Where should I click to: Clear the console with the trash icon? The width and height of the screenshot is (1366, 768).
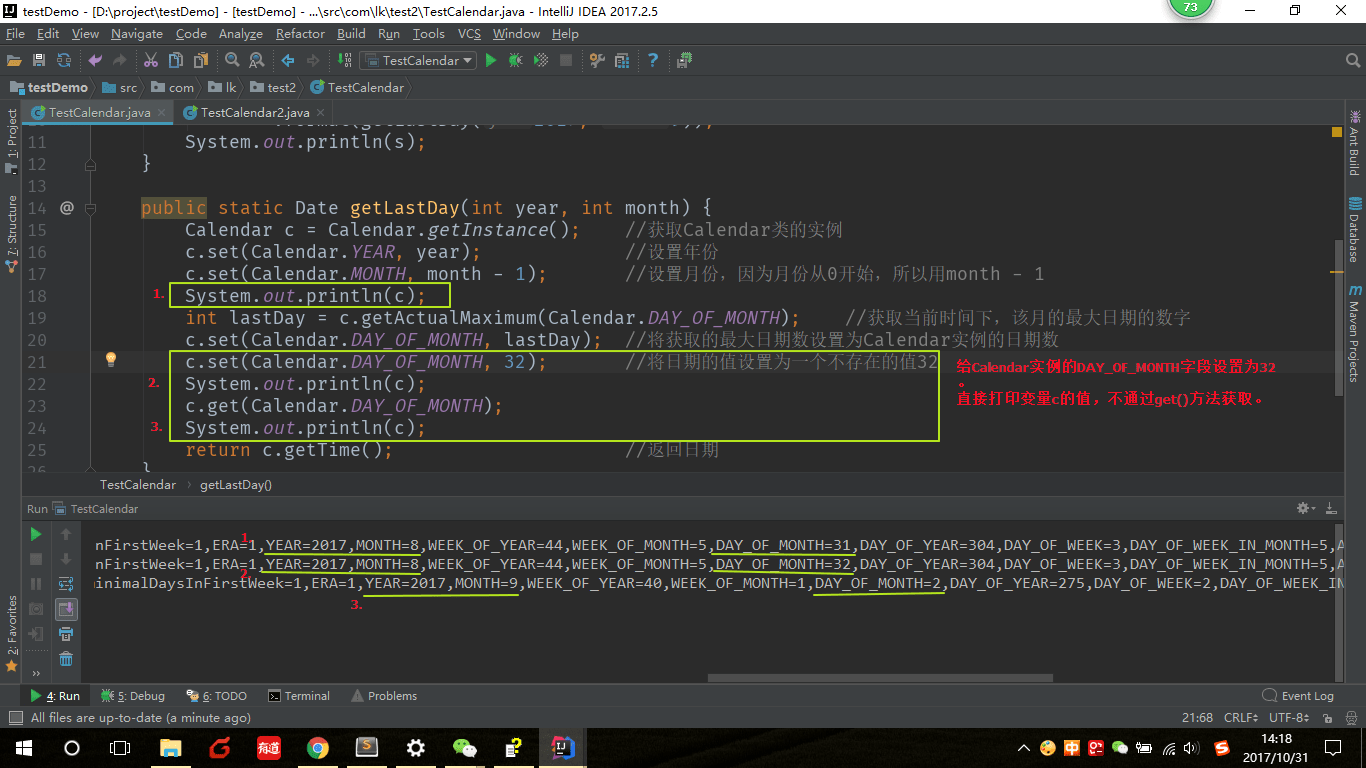[65, 658]
